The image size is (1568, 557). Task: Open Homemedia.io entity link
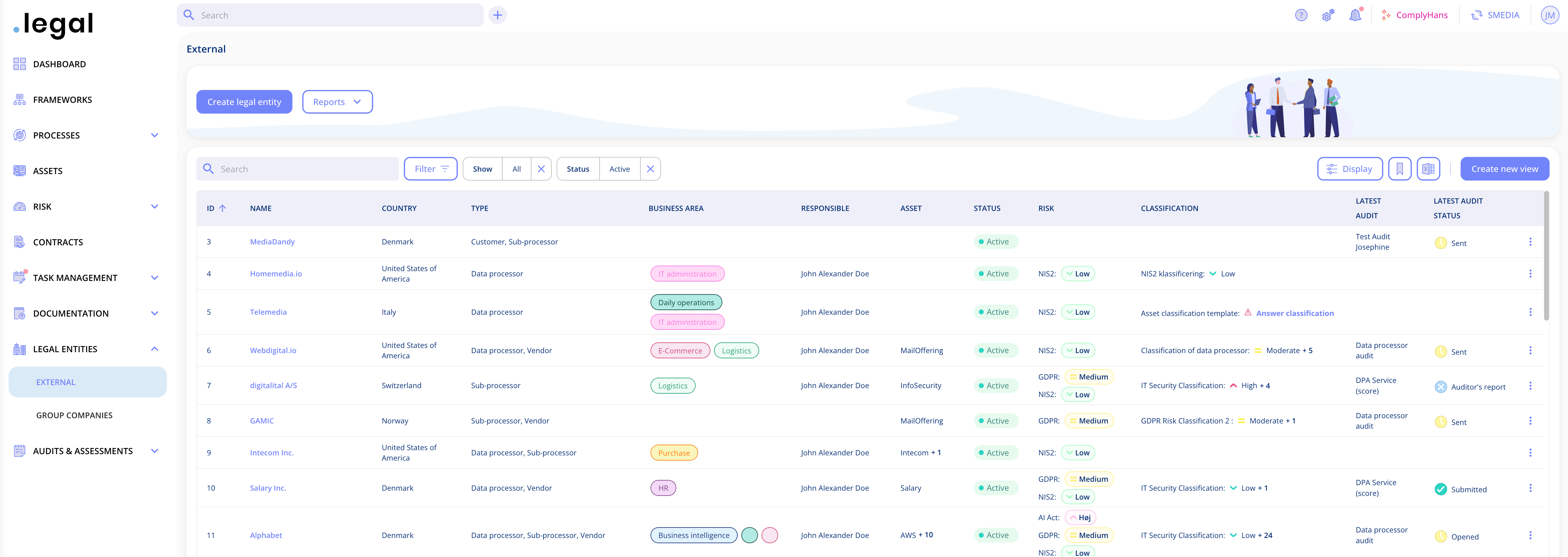point(276,274)
